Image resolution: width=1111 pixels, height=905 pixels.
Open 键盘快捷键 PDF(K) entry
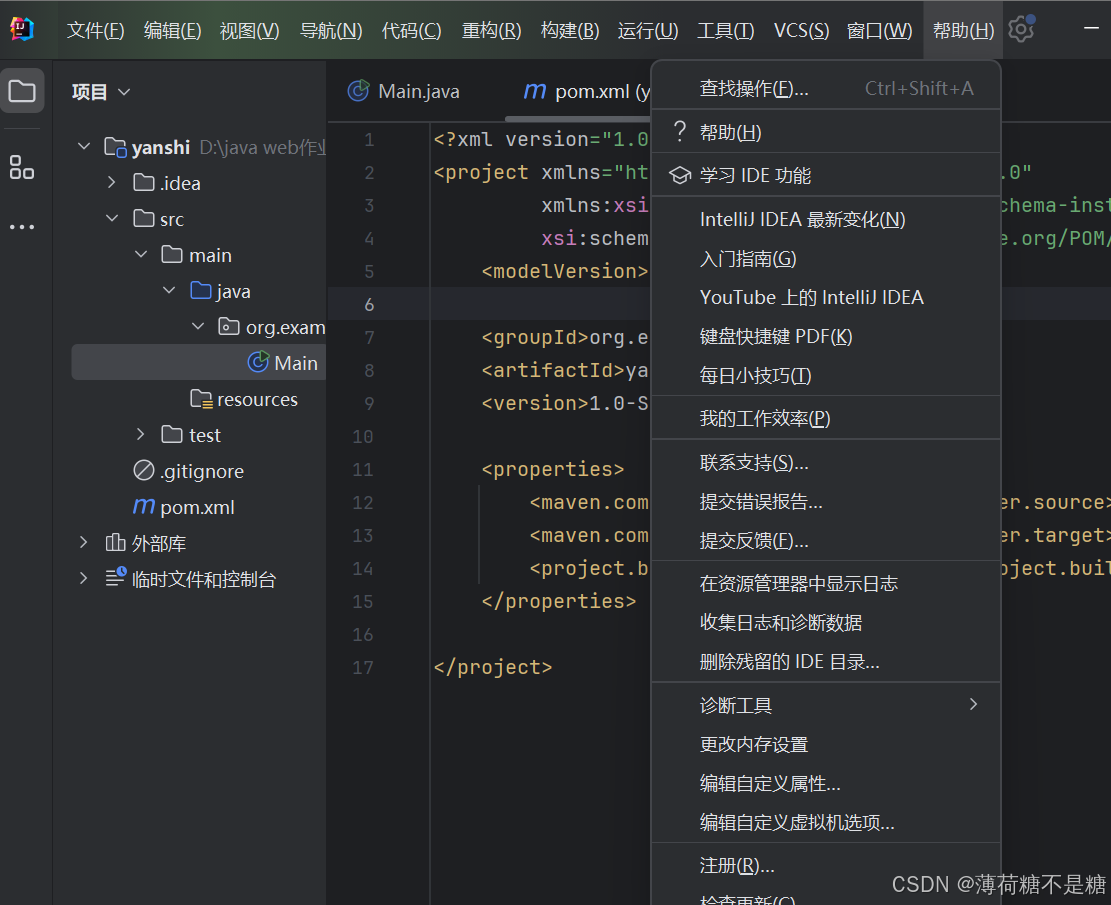[825, 337]
